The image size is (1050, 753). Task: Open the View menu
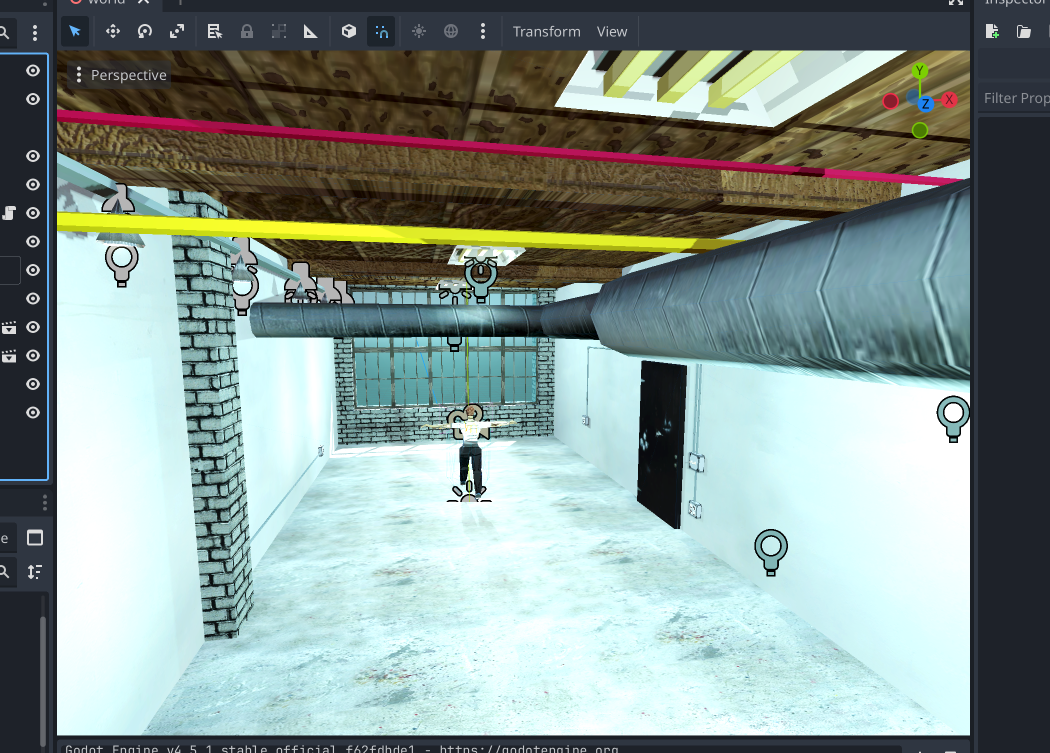(612, 32)
